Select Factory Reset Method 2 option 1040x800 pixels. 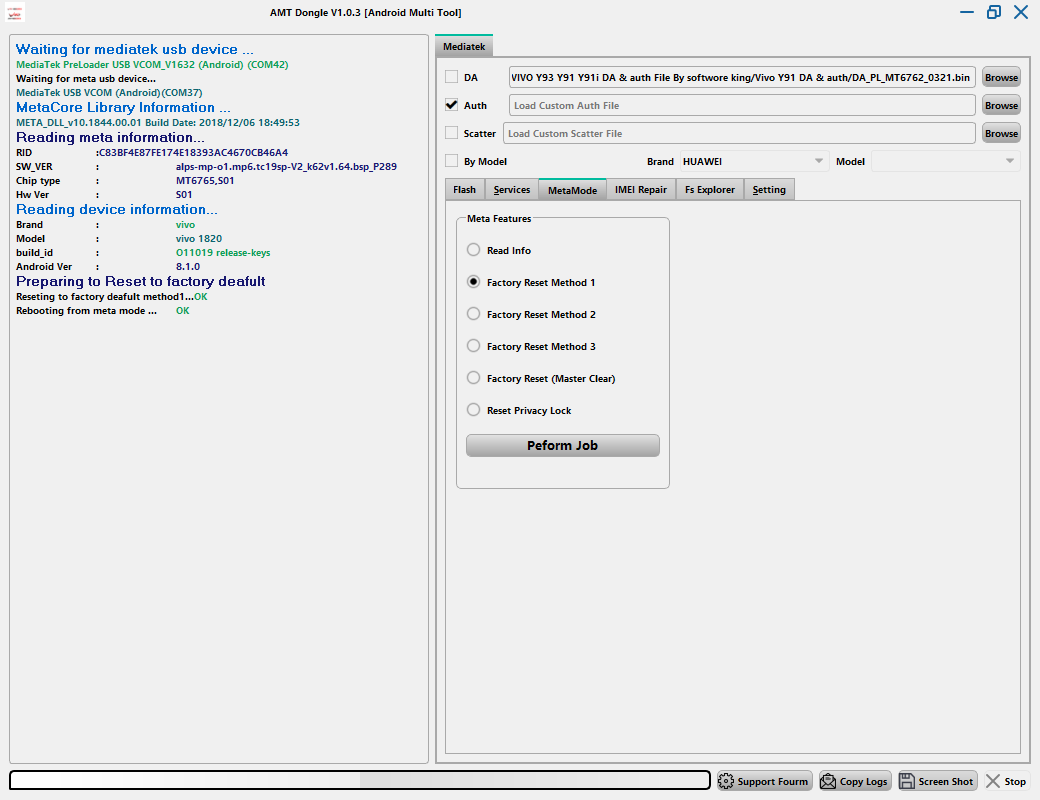point(474,314)
